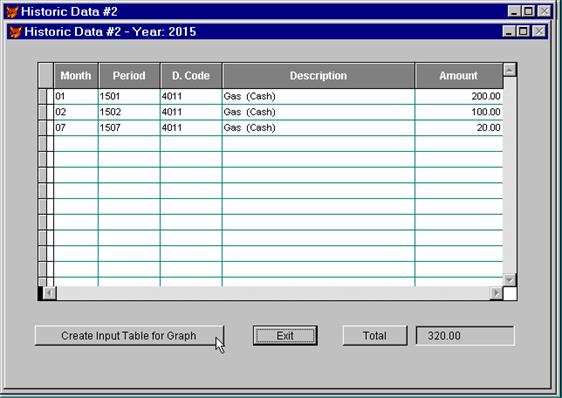Select month cell 01
The height and width of the screenshot is (398, 562).
pos(76,96)
